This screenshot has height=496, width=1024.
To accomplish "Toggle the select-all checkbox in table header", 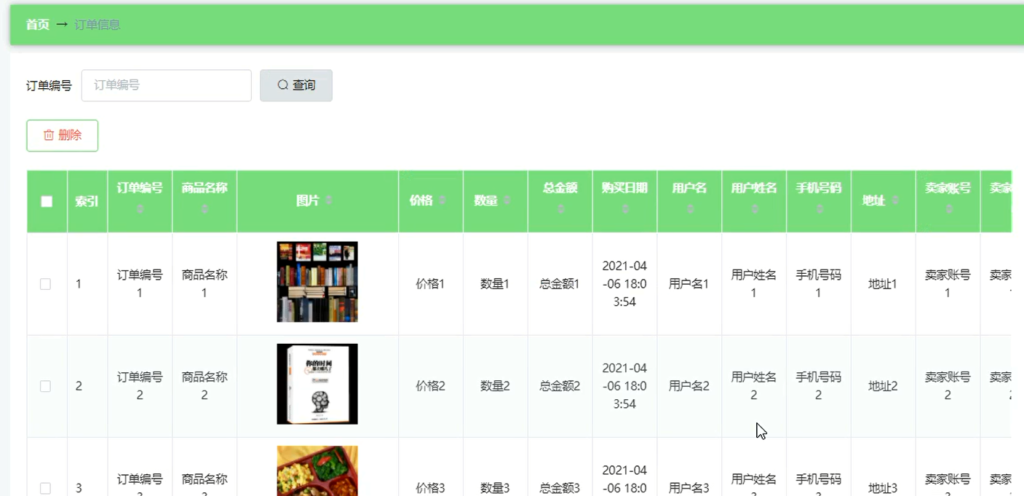I will (46, 202).
